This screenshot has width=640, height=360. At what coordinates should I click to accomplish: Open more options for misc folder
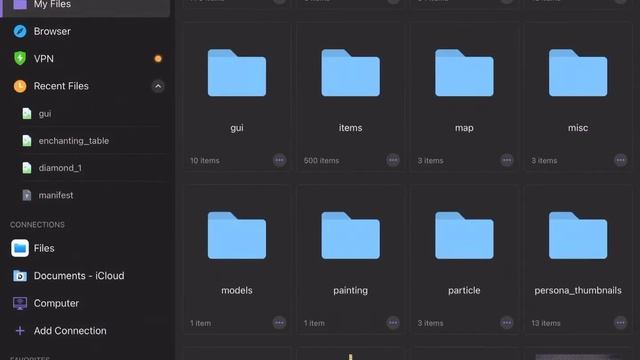click(x=620, y=160)
